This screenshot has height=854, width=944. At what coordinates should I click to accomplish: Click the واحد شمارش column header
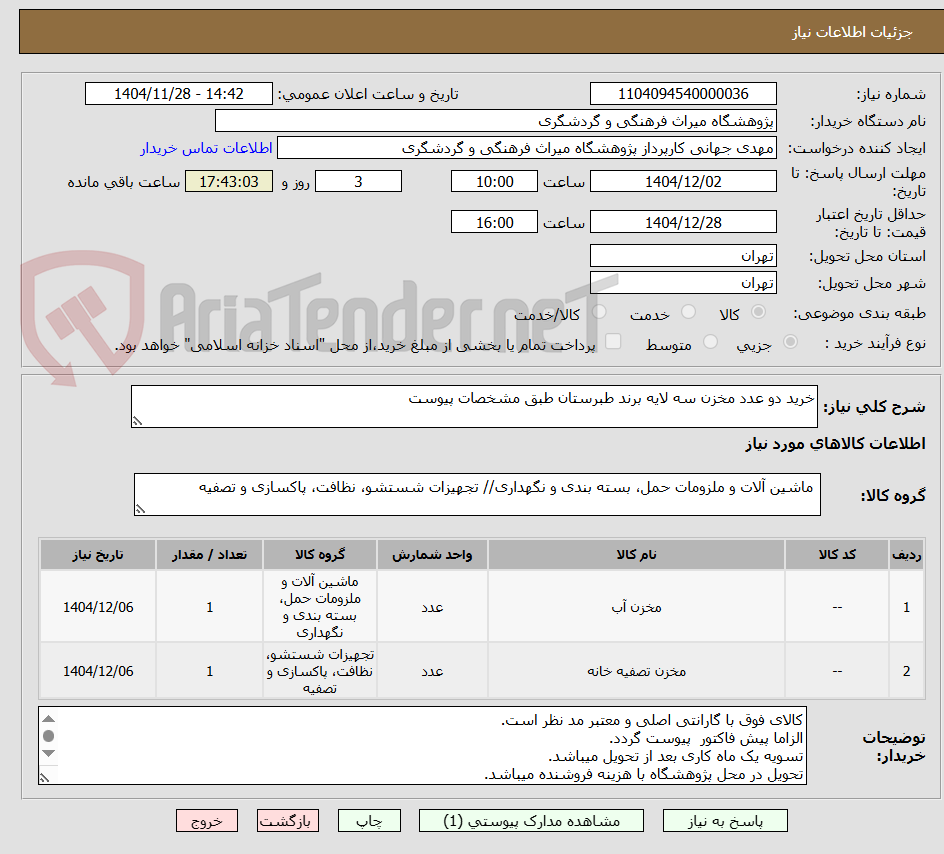tap(432, 554)
